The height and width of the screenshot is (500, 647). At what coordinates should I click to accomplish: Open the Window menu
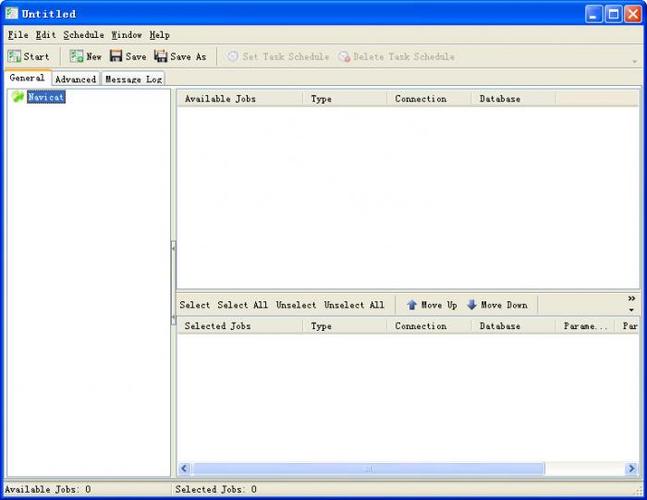click(x=127, y=35)
